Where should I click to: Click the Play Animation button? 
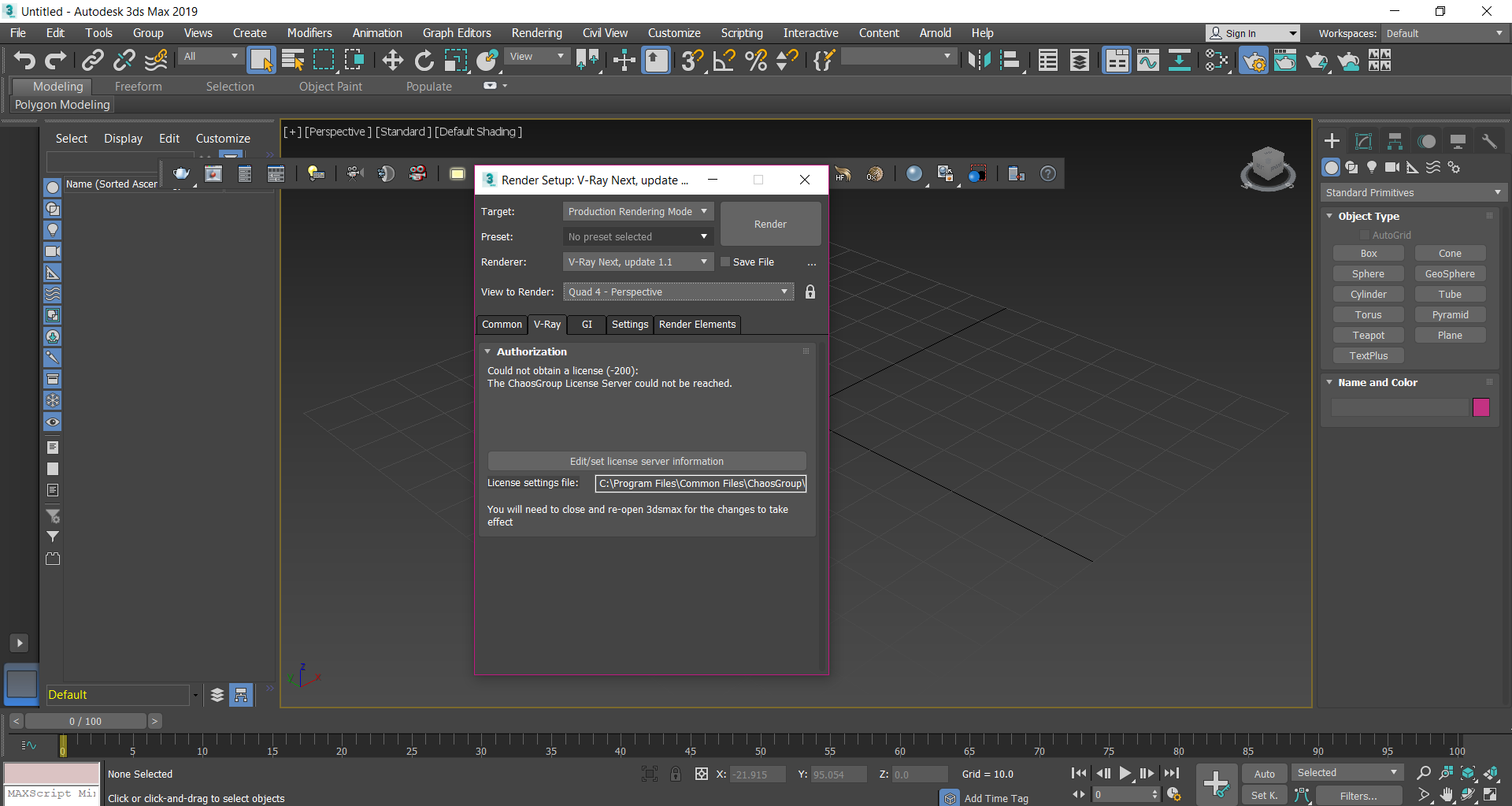point(1125,774)
